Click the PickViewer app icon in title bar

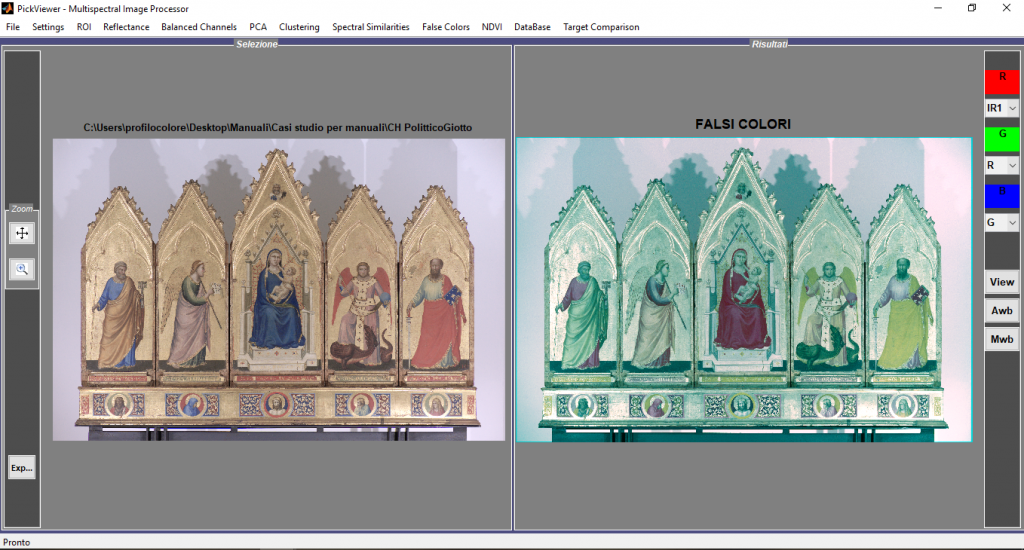pyautogui.click(x=8, y=8)
